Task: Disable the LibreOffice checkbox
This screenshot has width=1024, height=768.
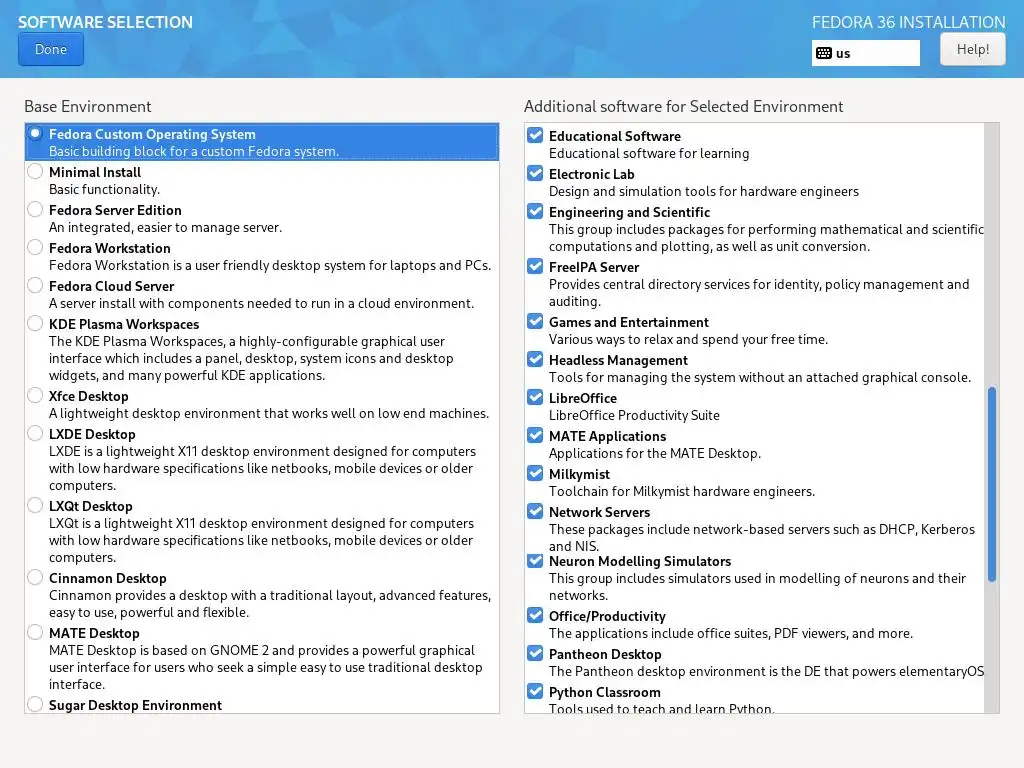Action: (535, 396)
